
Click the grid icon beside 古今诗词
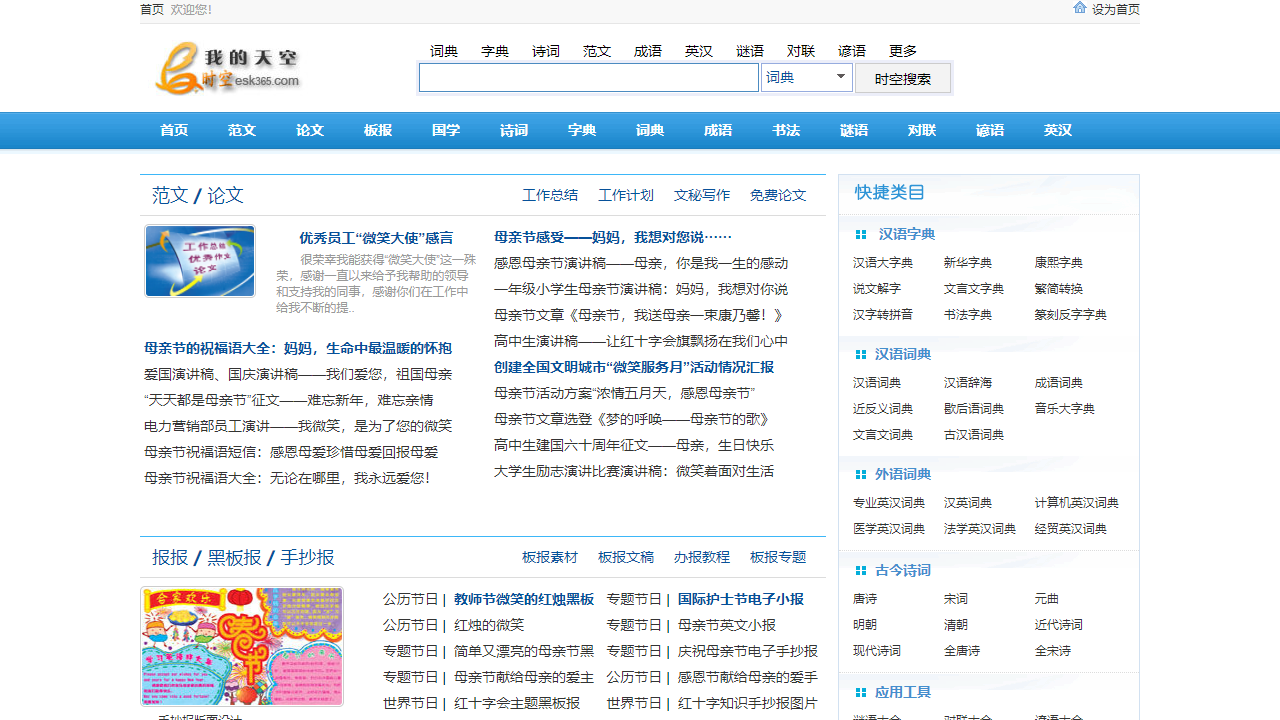pos(861,571)
